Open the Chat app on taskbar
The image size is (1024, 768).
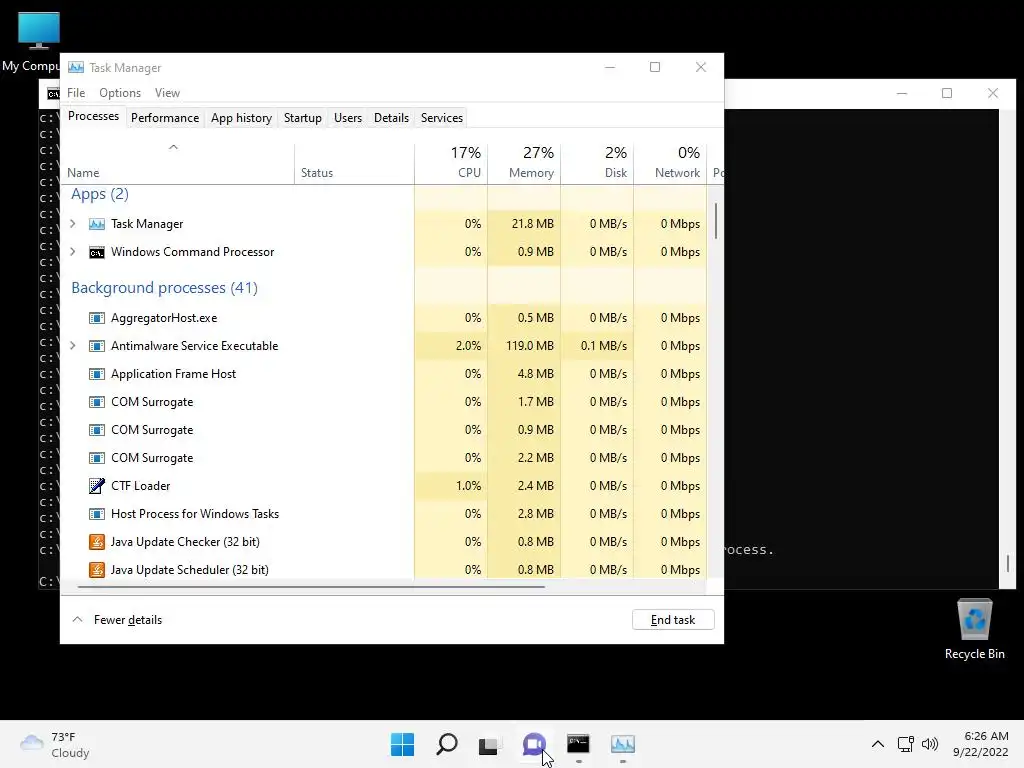tap(534, 744)
